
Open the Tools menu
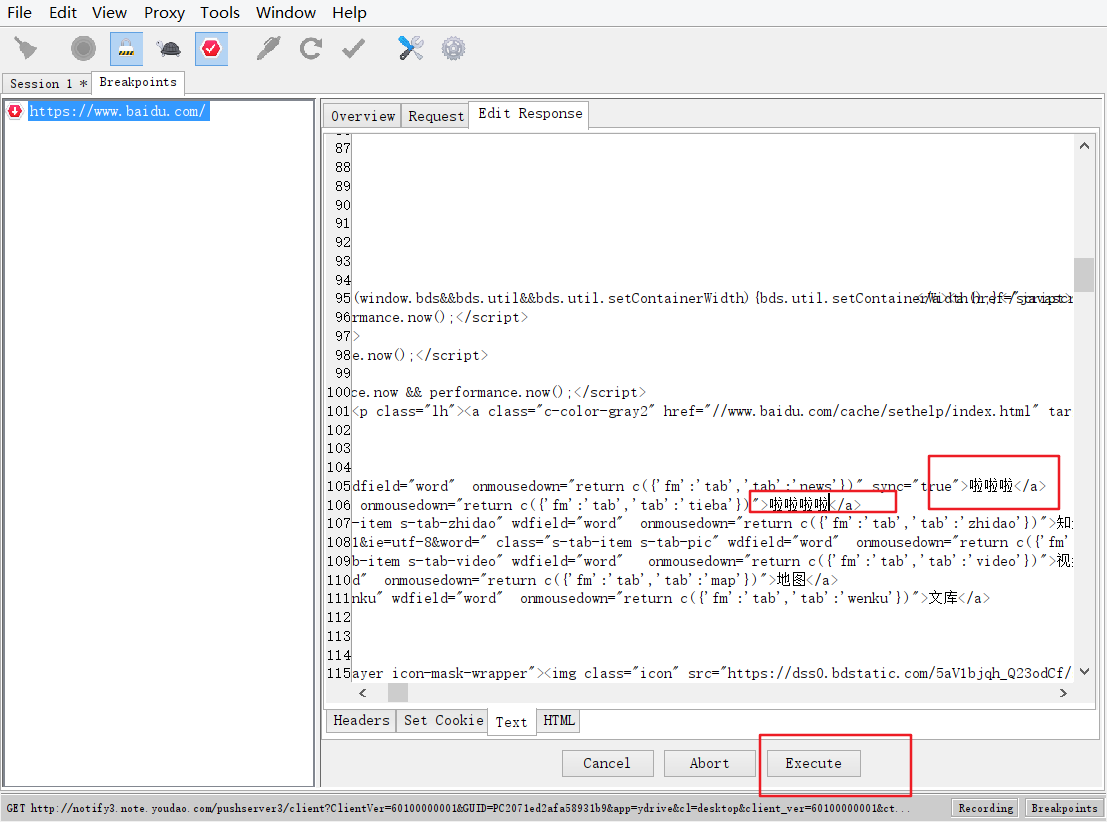click(220, 13)
